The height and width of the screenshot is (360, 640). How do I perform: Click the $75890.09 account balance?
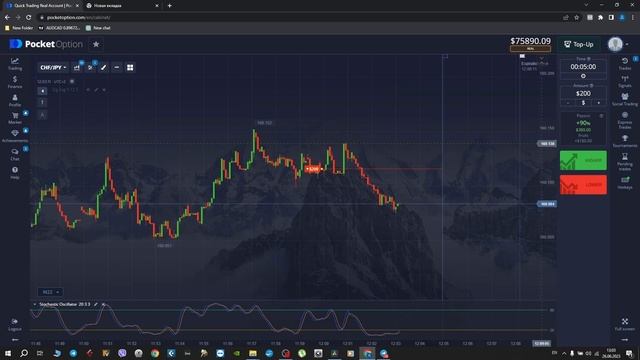pyautogui.click(x=530, y=41)
